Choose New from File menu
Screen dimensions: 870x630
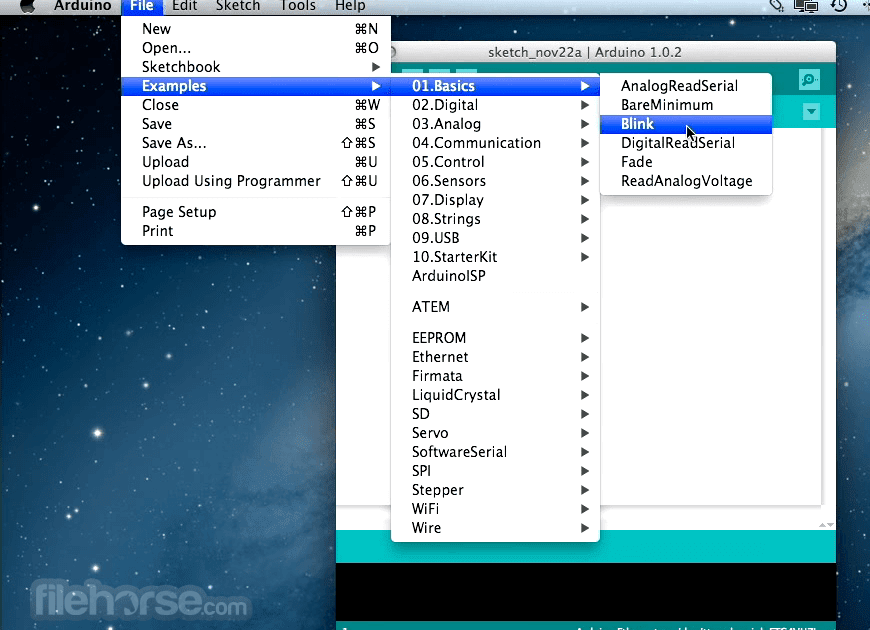pyautogui.click(x=256, y=29)
